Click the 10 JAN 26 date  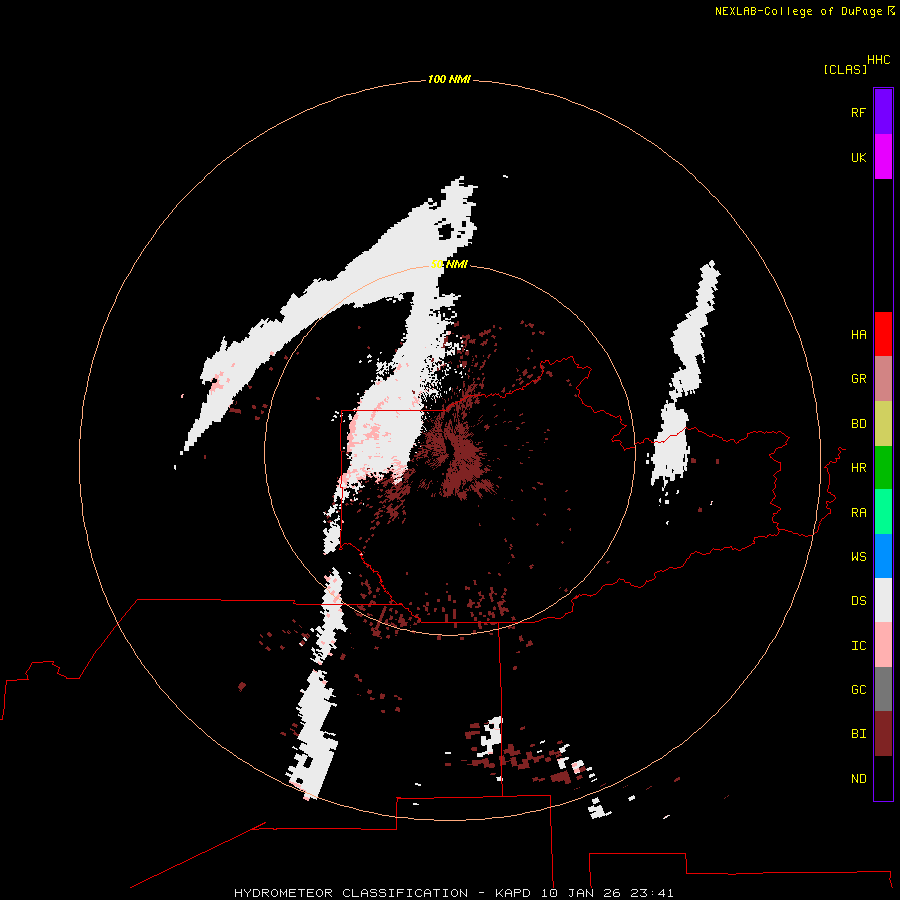[580, 893]
